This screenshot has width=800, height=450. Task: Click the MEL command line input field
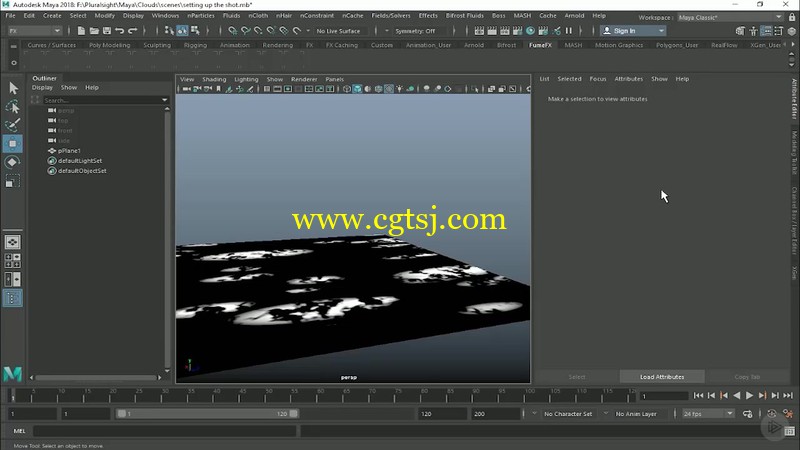coord(164,431)
